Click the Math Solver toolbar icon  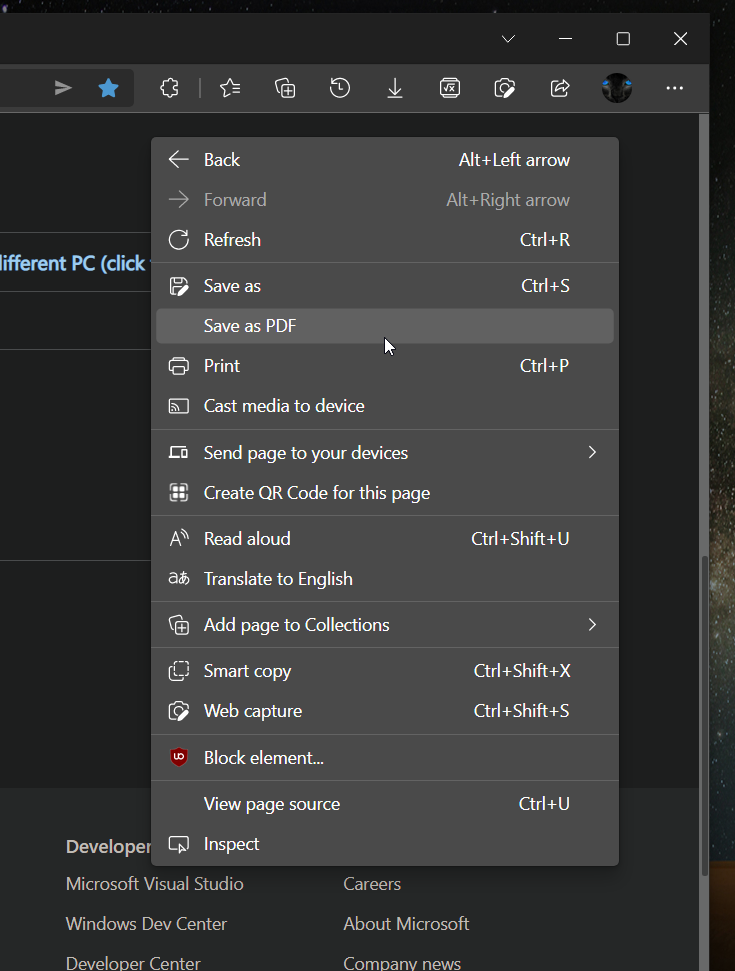(x=450, y=89)
